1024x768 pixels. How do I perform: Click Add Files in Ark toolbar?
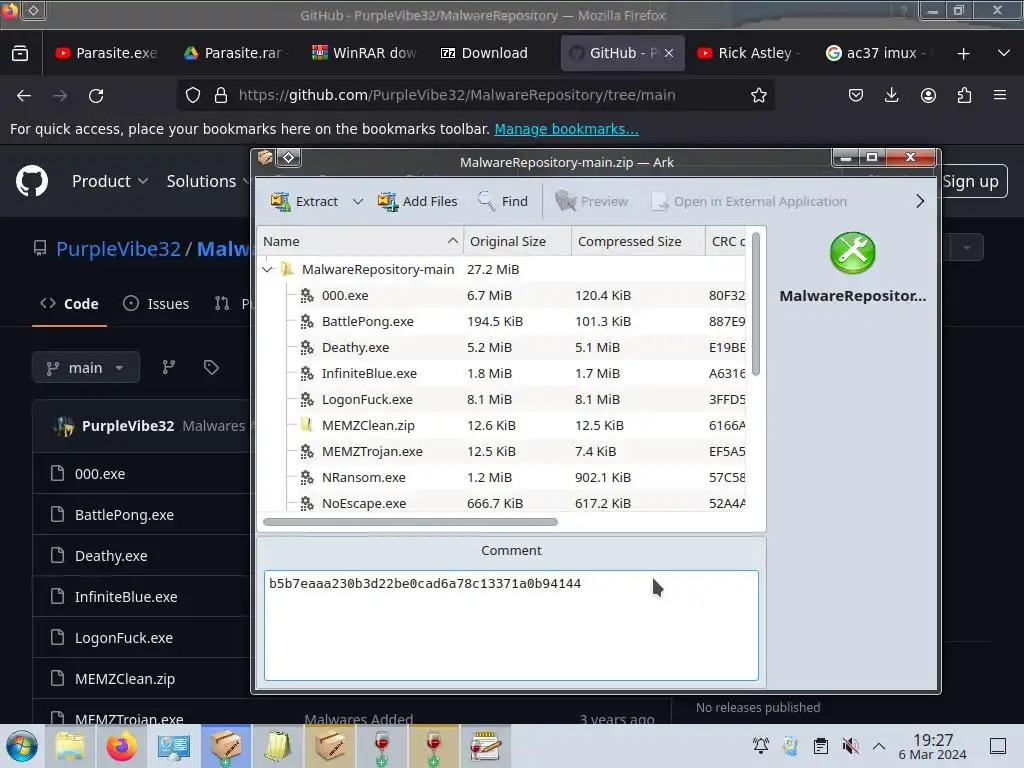(417, 201)
